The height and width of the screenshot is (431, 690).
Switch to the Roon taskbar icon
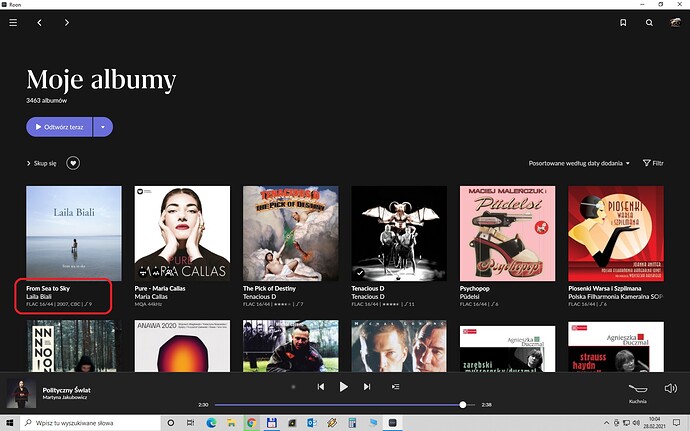coord(393,423)
